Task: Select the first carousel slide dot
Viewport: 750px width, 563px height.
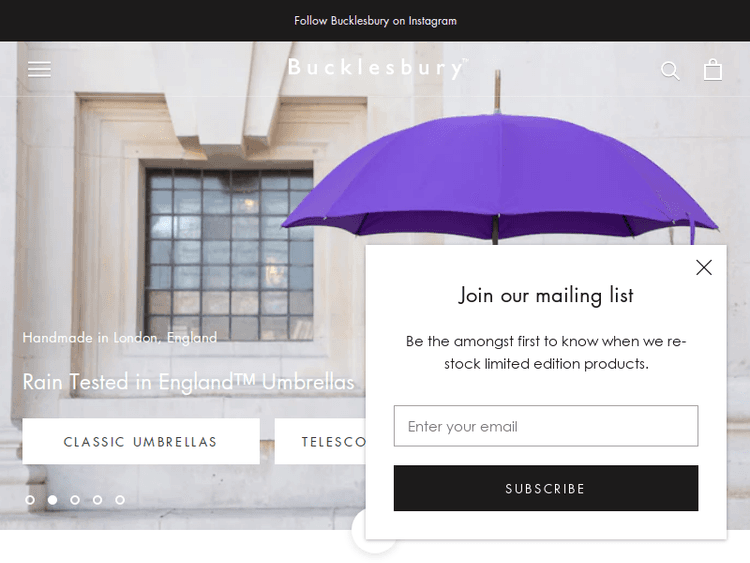Action: [x=30, y=500]
